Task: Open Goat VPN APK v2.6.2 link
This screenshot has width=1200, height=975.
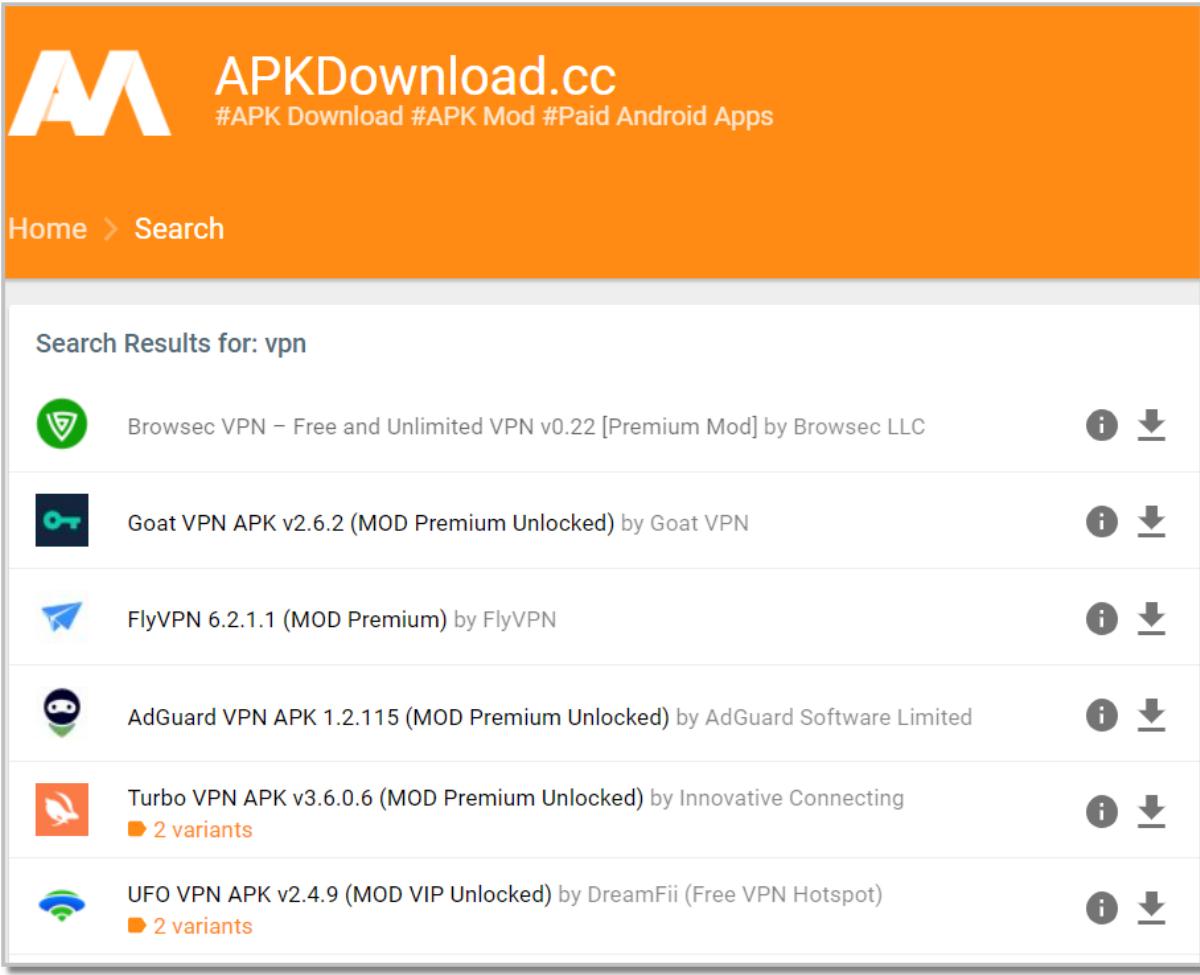Action: click(371, 522)
